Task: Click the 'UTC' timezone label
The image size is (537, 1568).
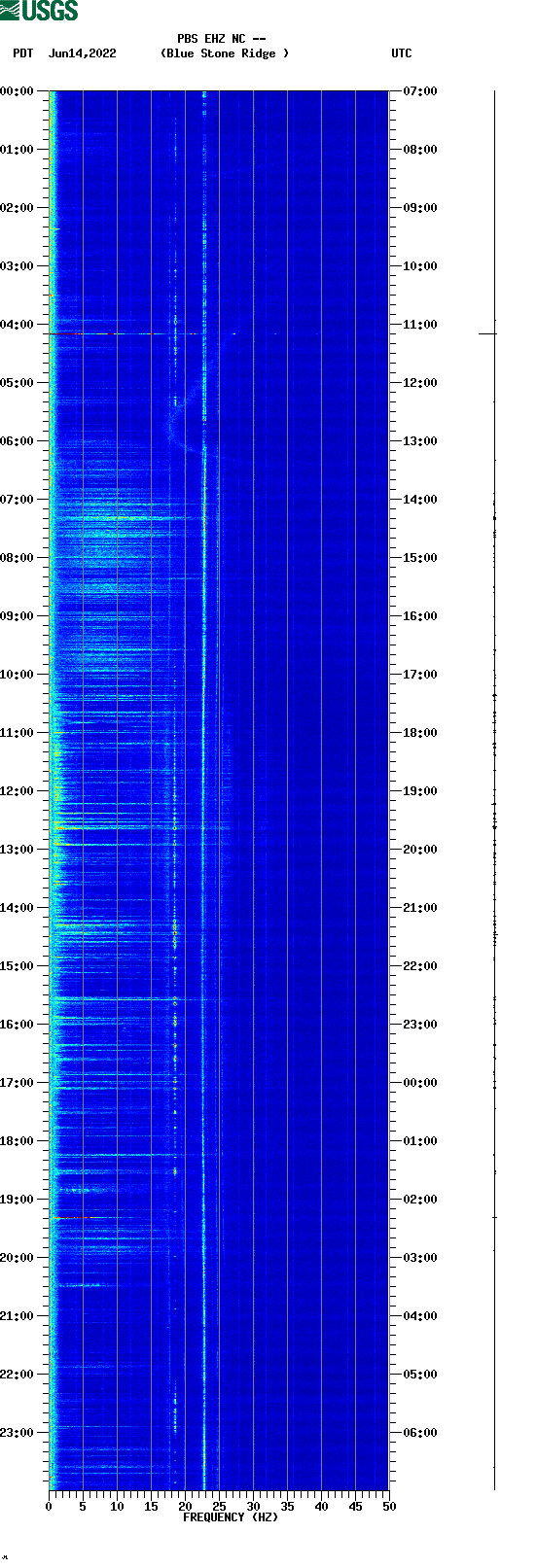Action: pos(402,53)
